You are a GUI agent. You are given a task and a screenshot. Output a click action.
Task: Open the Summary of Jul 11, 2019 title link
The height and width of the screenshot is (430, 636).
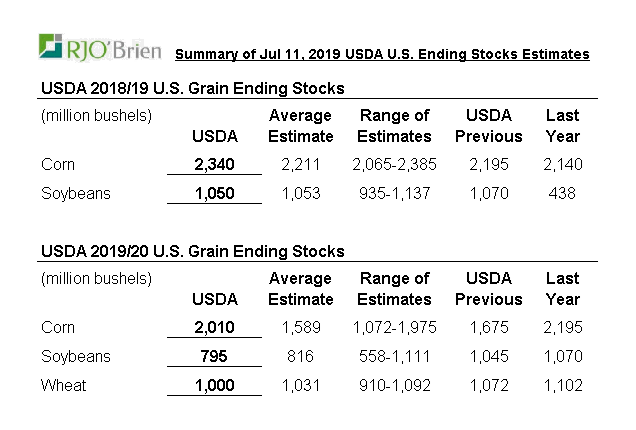[x=382, y=54]
